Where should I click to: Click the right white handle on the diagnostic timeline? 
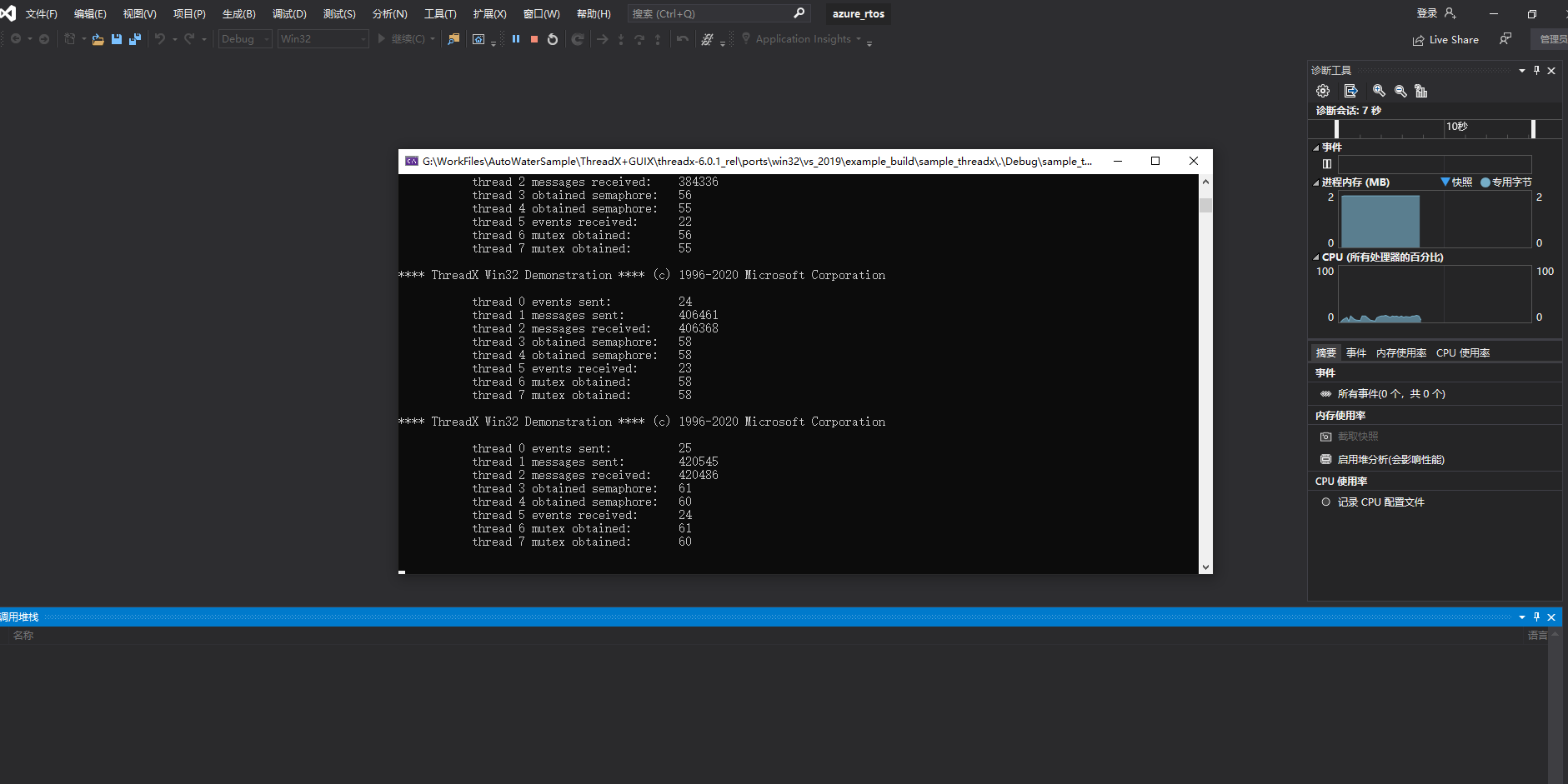[1533, 129]
